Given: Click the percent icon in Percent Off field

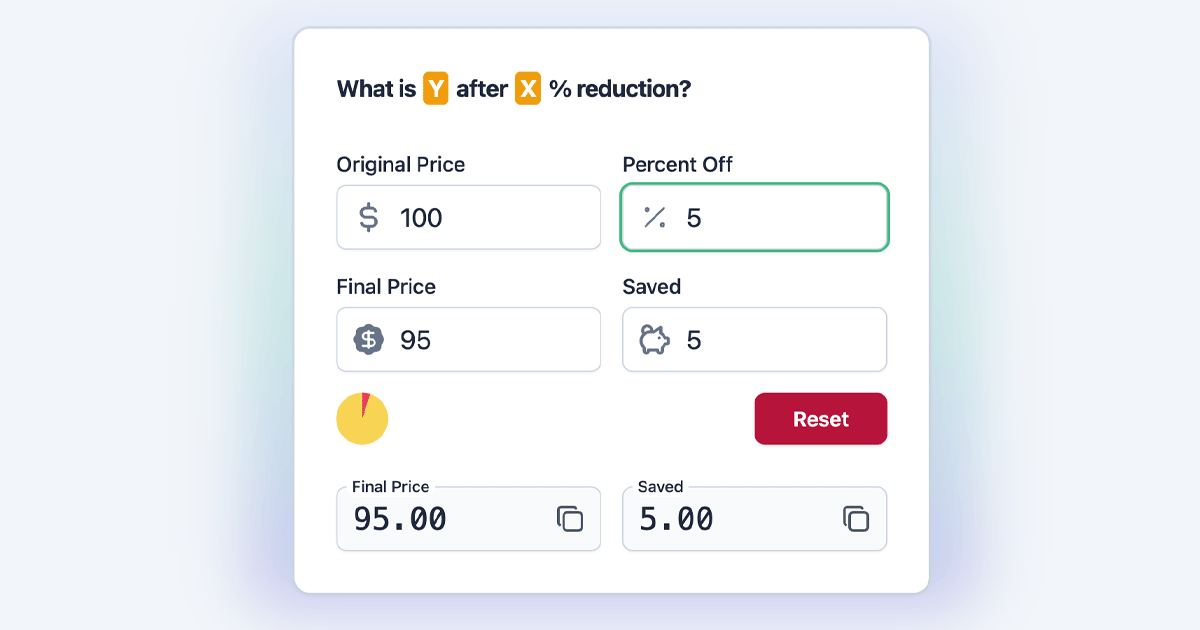Looking at the screenshot, I should (x=655, y=218).
